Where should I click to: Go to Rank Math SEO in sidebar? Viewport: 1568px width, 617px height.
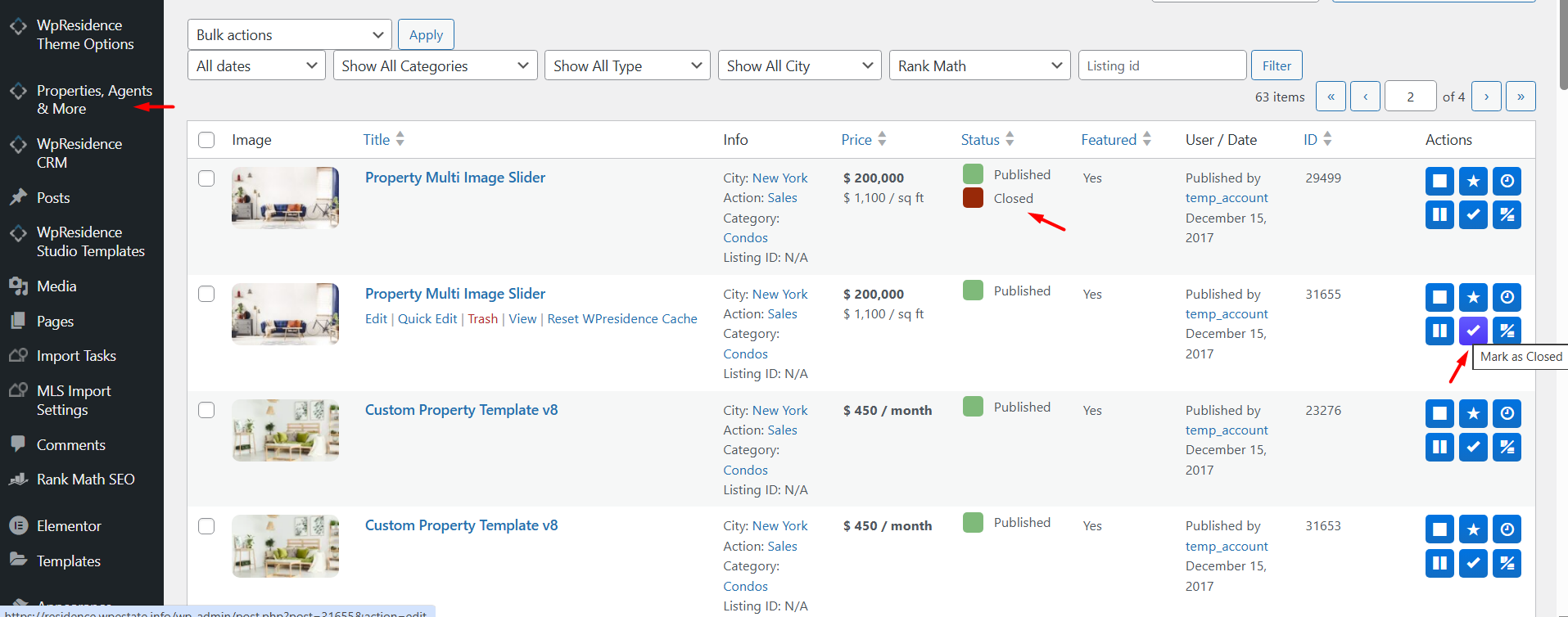coord(85,480)
